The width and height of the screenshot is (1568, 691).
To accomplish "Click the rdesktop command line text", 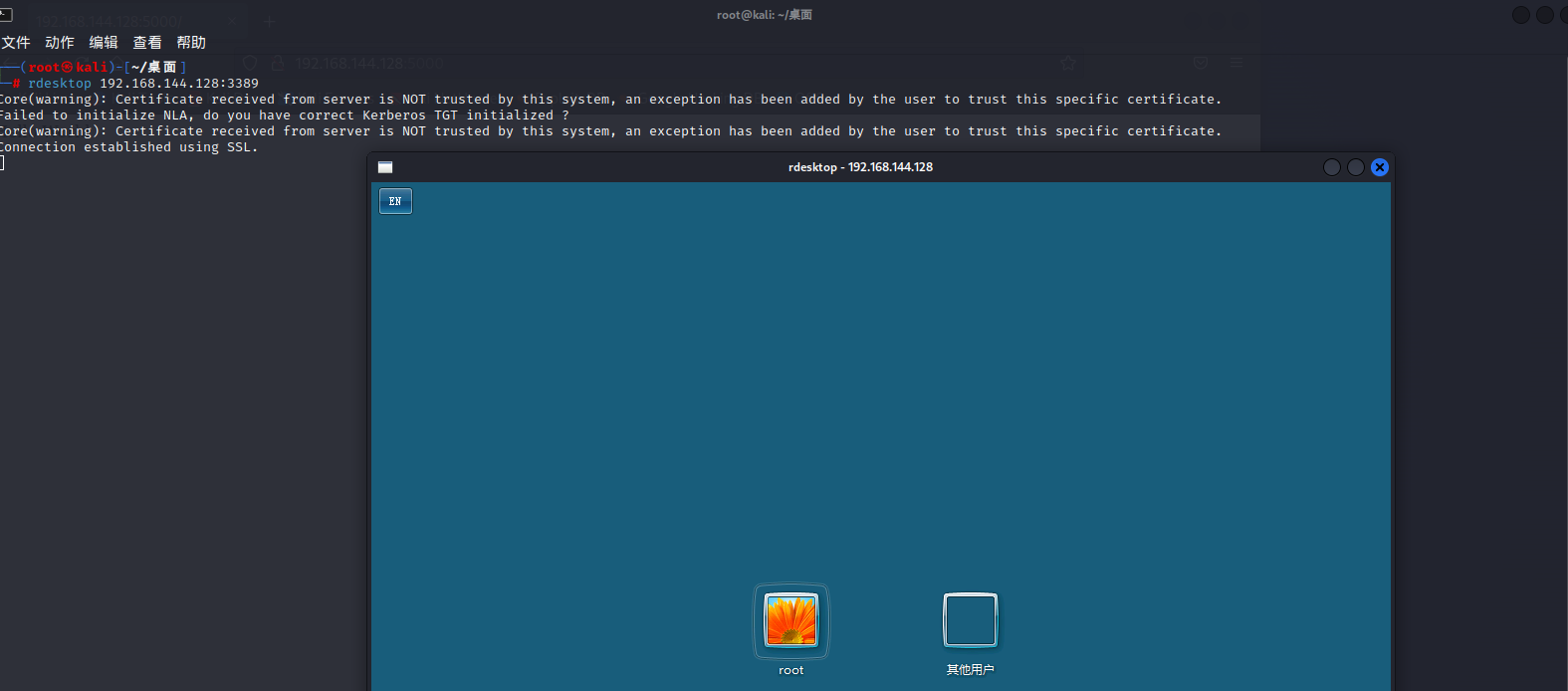I will click(143, 84).
